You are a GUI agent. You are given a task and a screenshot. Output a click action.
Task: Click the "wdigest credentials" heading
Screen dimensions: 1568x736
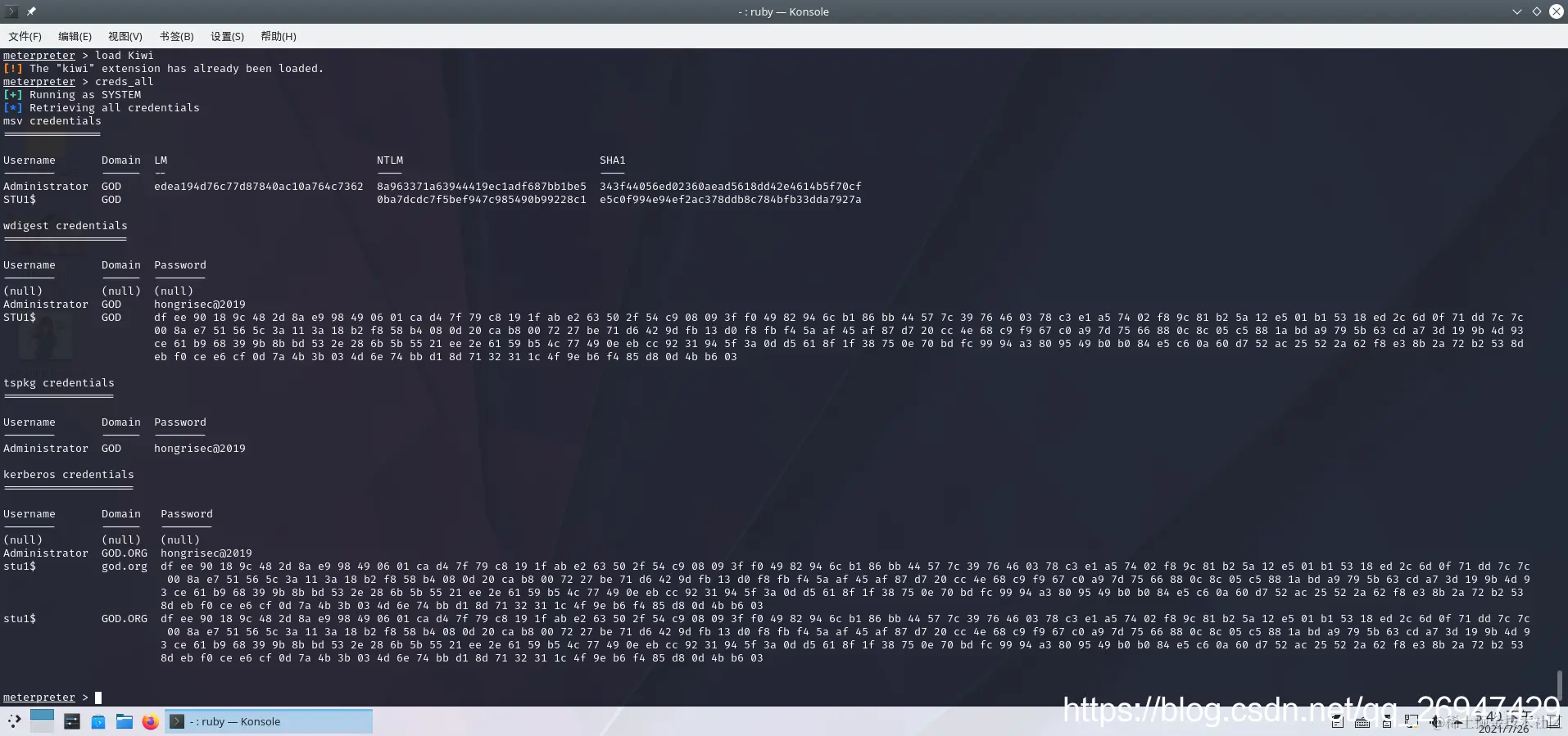(66, 226)
